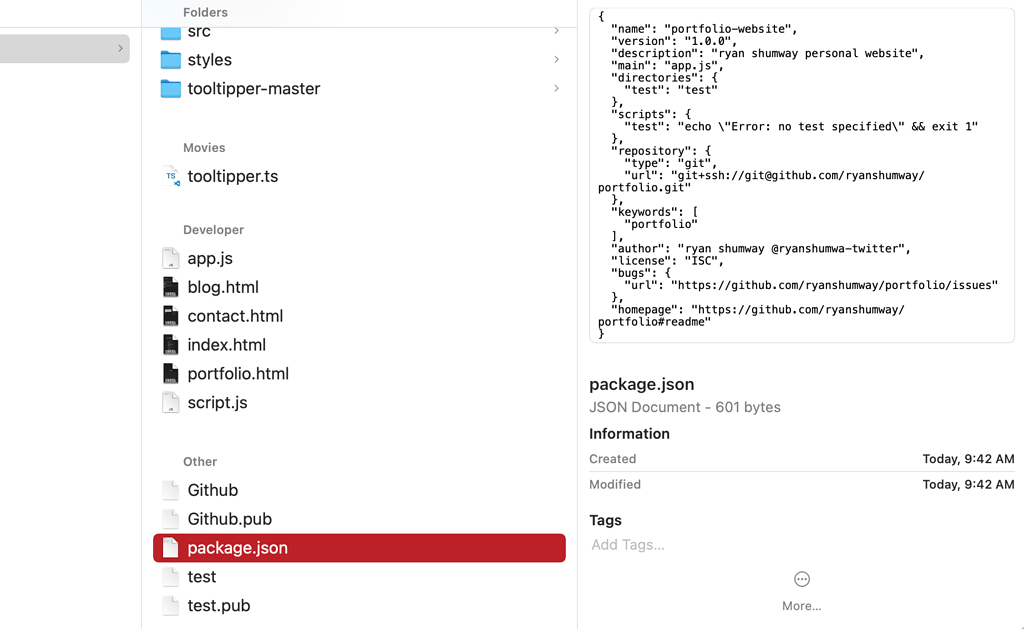Select the test.pub file
1024x629 pixels.
(219, 606)
